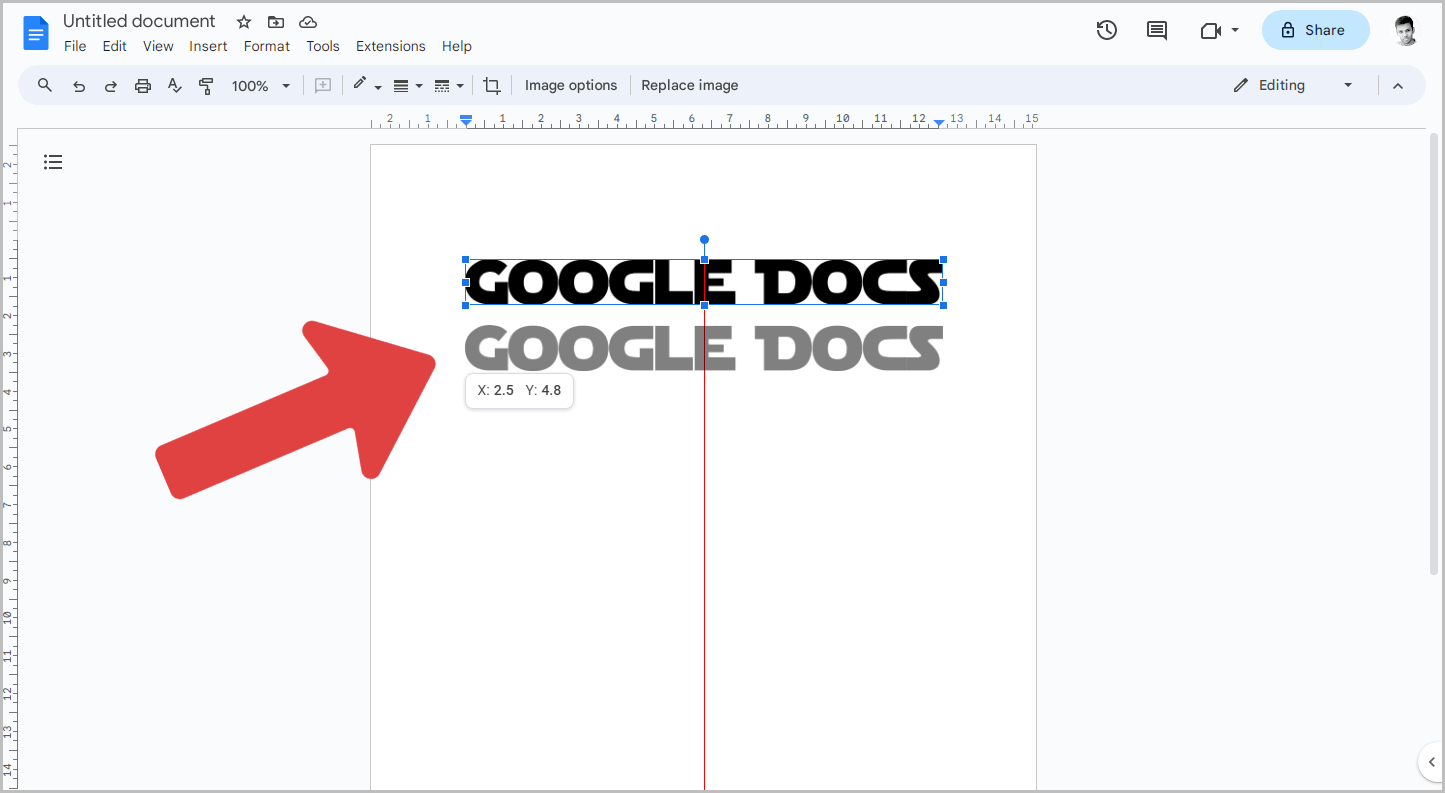Click the move to folder icon
This screenshot has height=793, width=1445.
(276, 22)
